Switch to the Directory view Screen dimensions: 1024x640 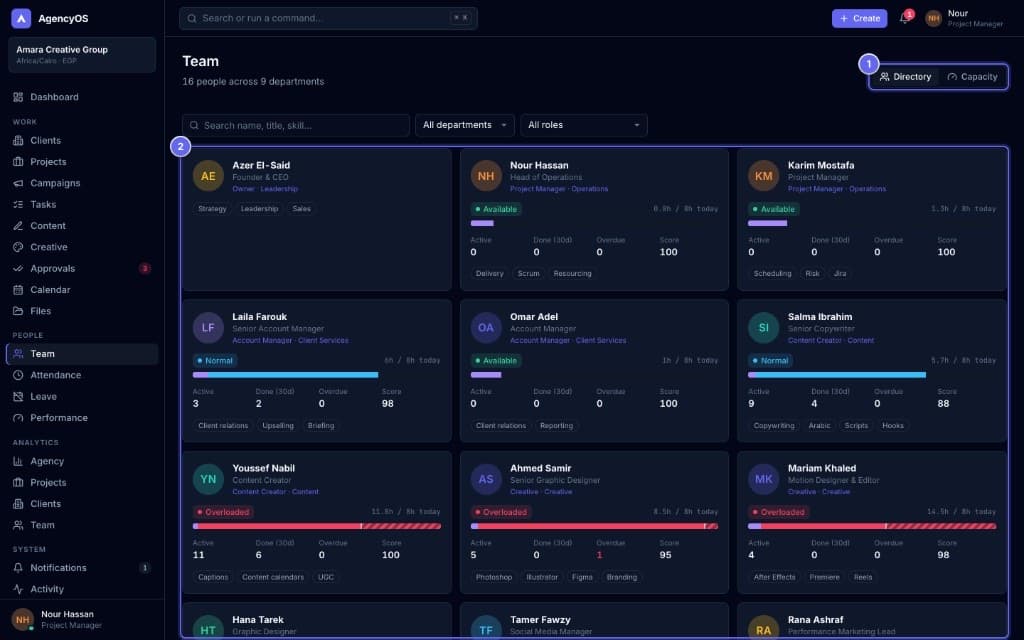(904, 76)
